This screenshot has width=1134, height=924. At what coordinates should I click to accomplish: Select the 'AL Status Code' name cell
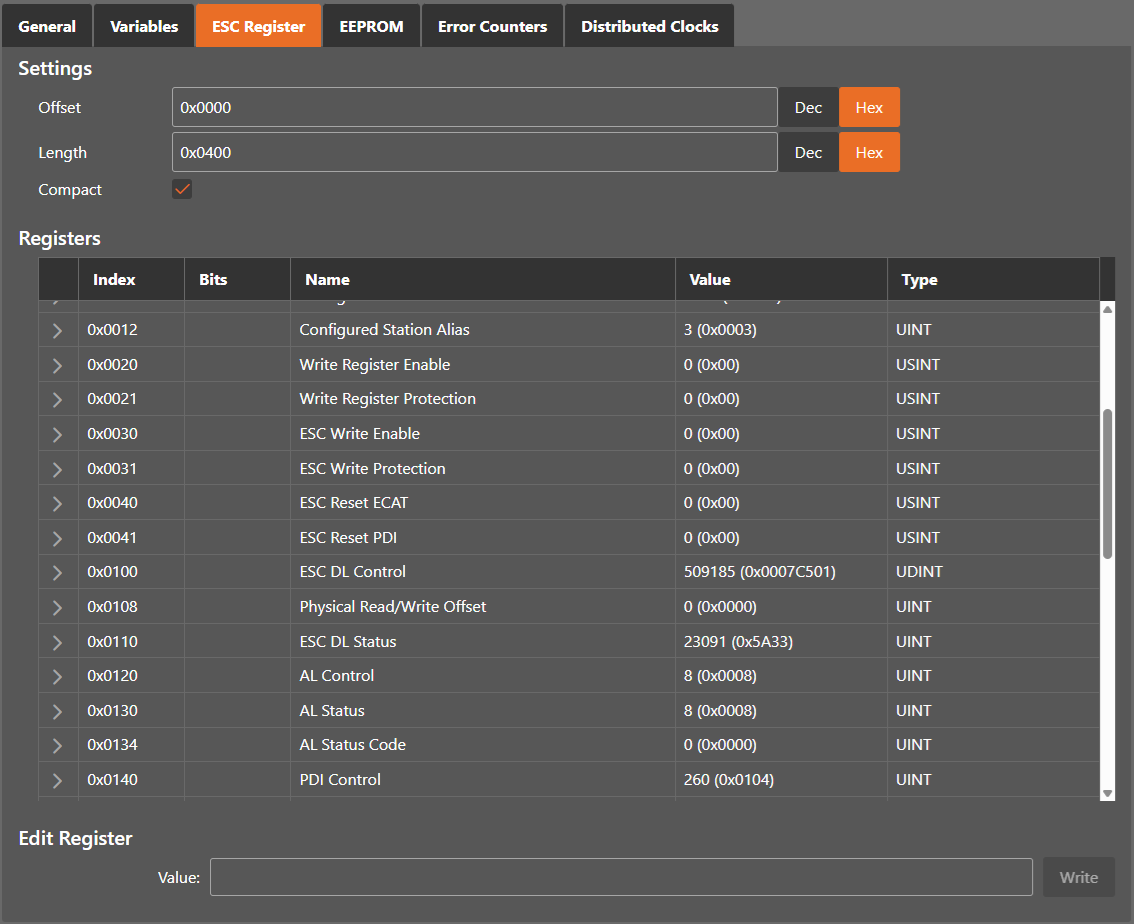(482, 745)
